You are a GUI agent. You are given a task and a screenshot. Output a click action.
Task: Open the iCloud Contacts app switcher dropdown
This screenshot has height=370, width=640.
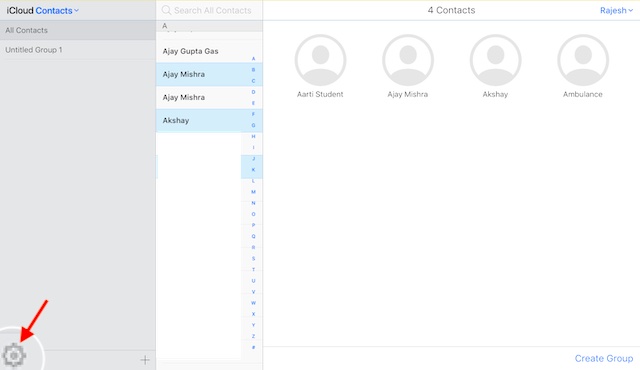[42, 11]
